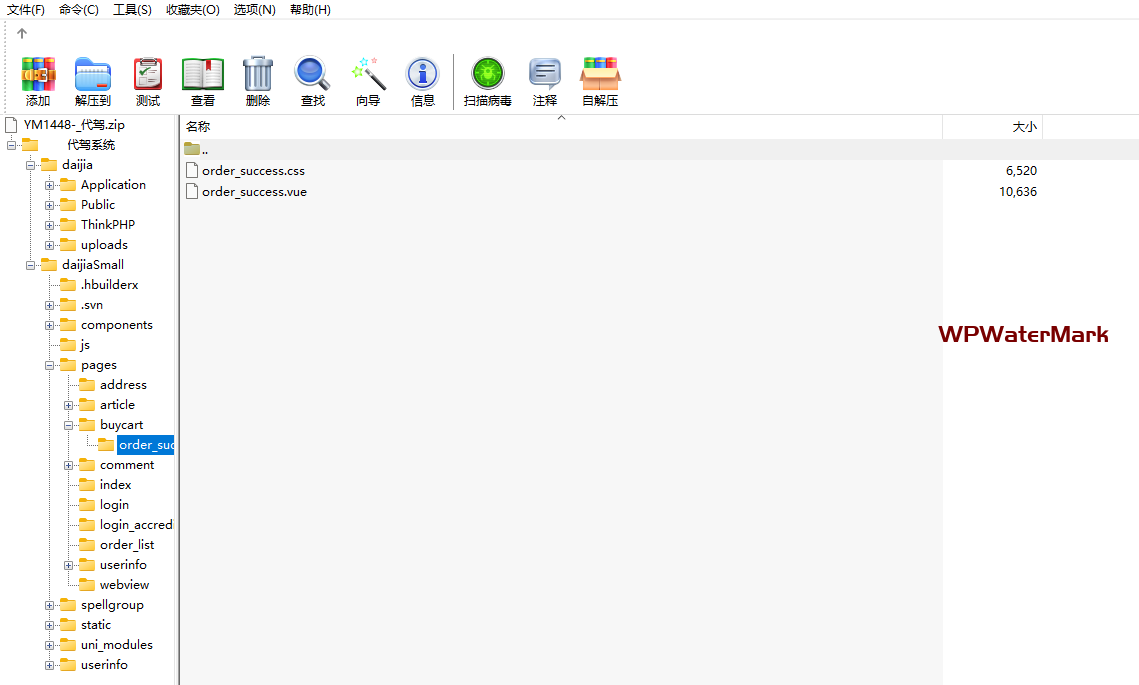Open the 收藏夹(O) favorites menu

coord(192,10)
